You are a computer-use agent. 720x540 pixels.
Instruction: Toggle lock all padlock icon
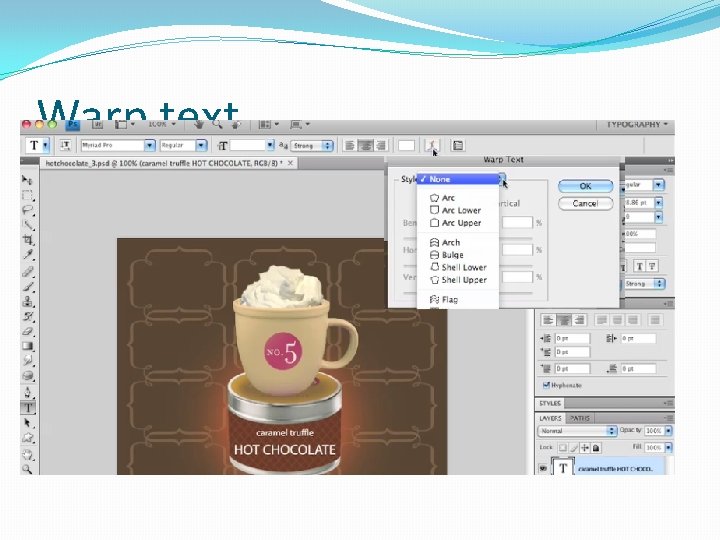596,448
